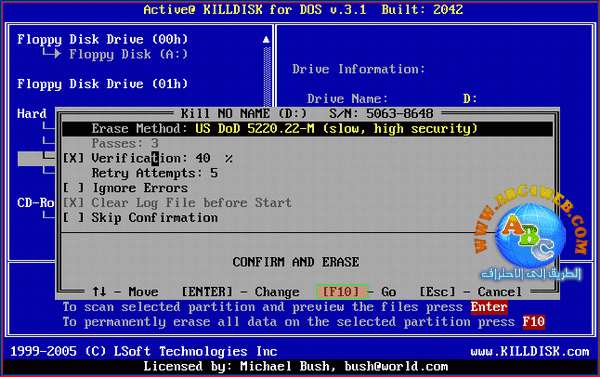Click the [Esc] Cancel hint
The image size is (600, 377).
point(470,292)
